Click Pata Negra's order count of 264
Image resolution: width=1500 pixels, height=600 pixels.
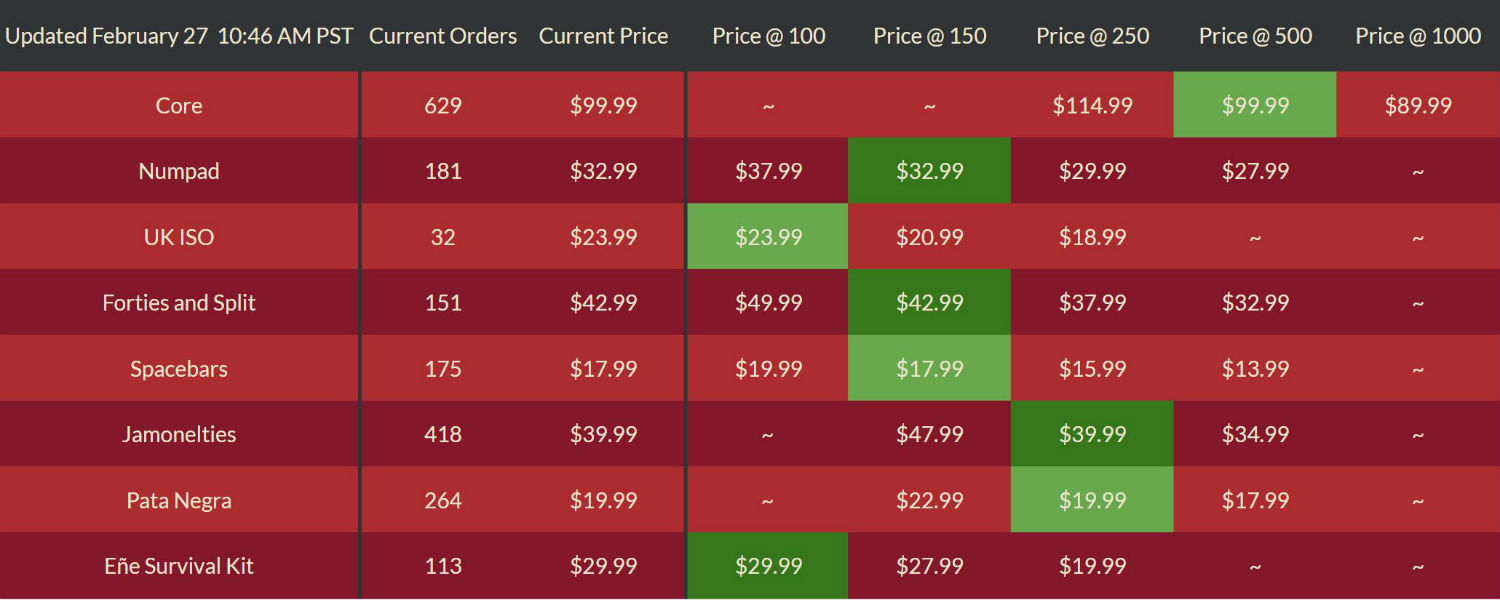[x=443, y=500]
